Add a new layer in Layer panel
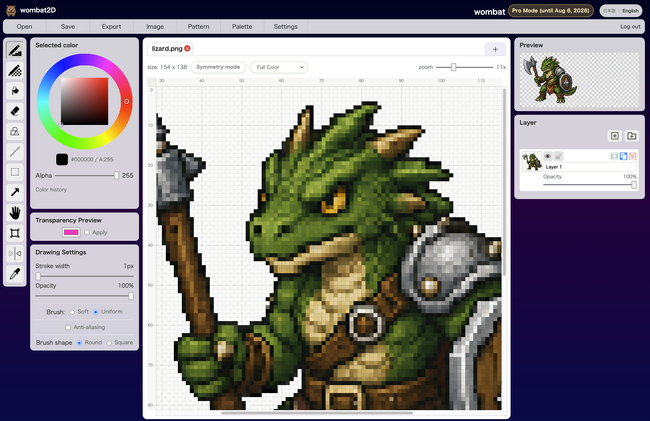This screenshot has height=421, width=650. click(x=615, y=136)
